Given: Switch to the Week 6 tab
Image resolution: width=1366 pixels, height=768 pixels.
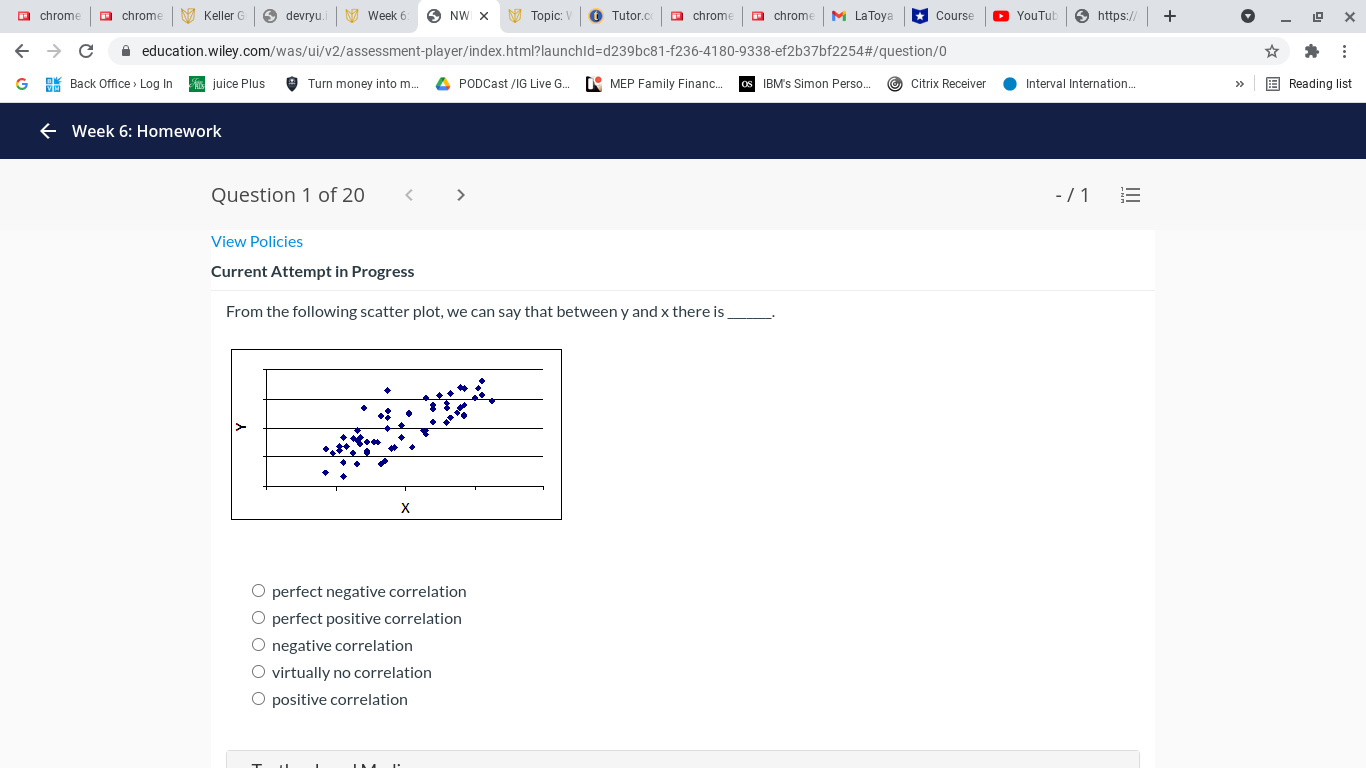Looking at the screenshot, I should coord(376,16).
